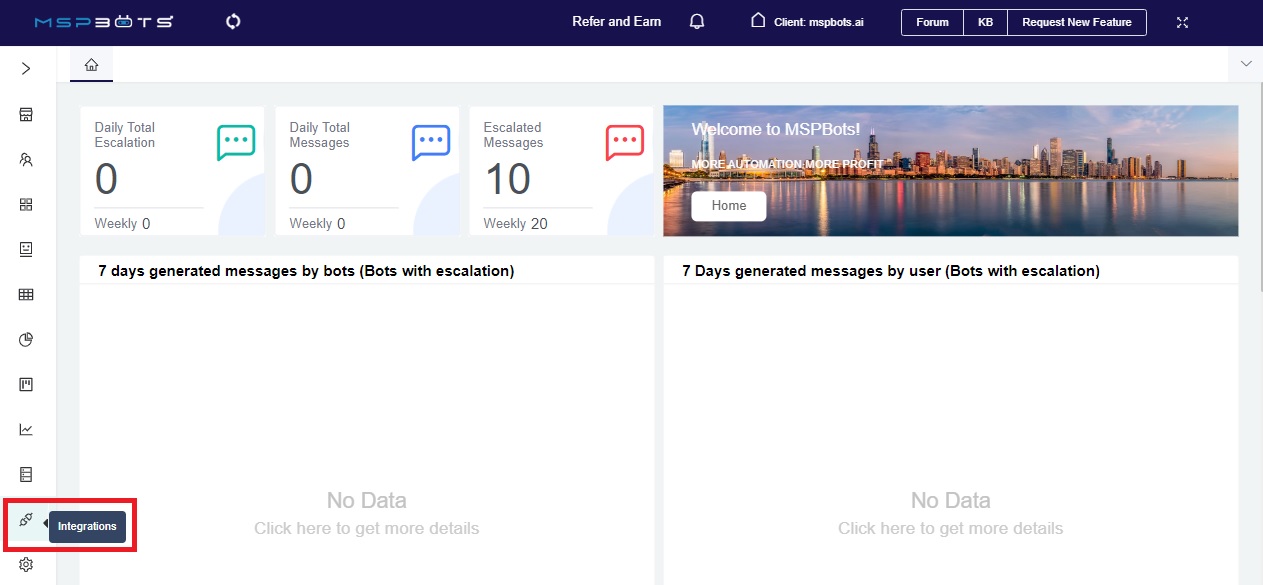The width and height of the screenshot is (1263, 585).
Task: Open notifications via the bell icon
Action: tap(696, 21)
